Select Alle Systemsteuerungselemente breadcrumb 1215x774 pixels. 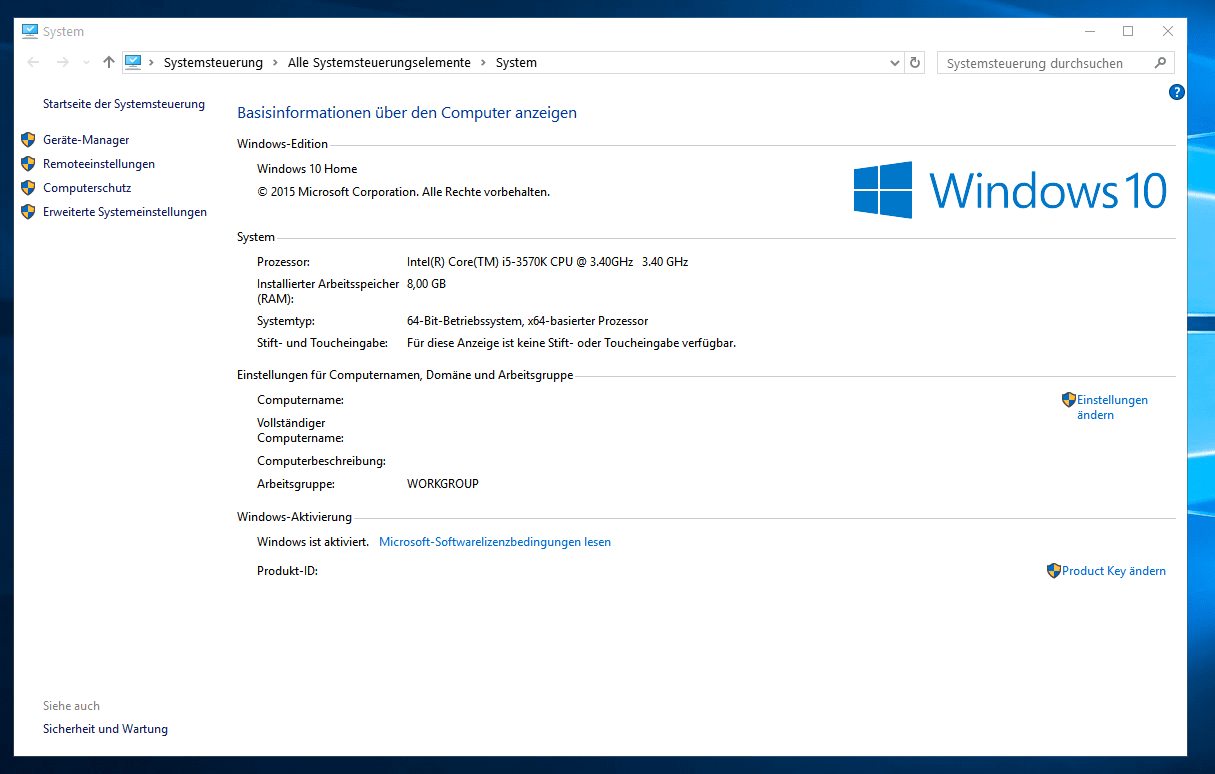point(379,63)
